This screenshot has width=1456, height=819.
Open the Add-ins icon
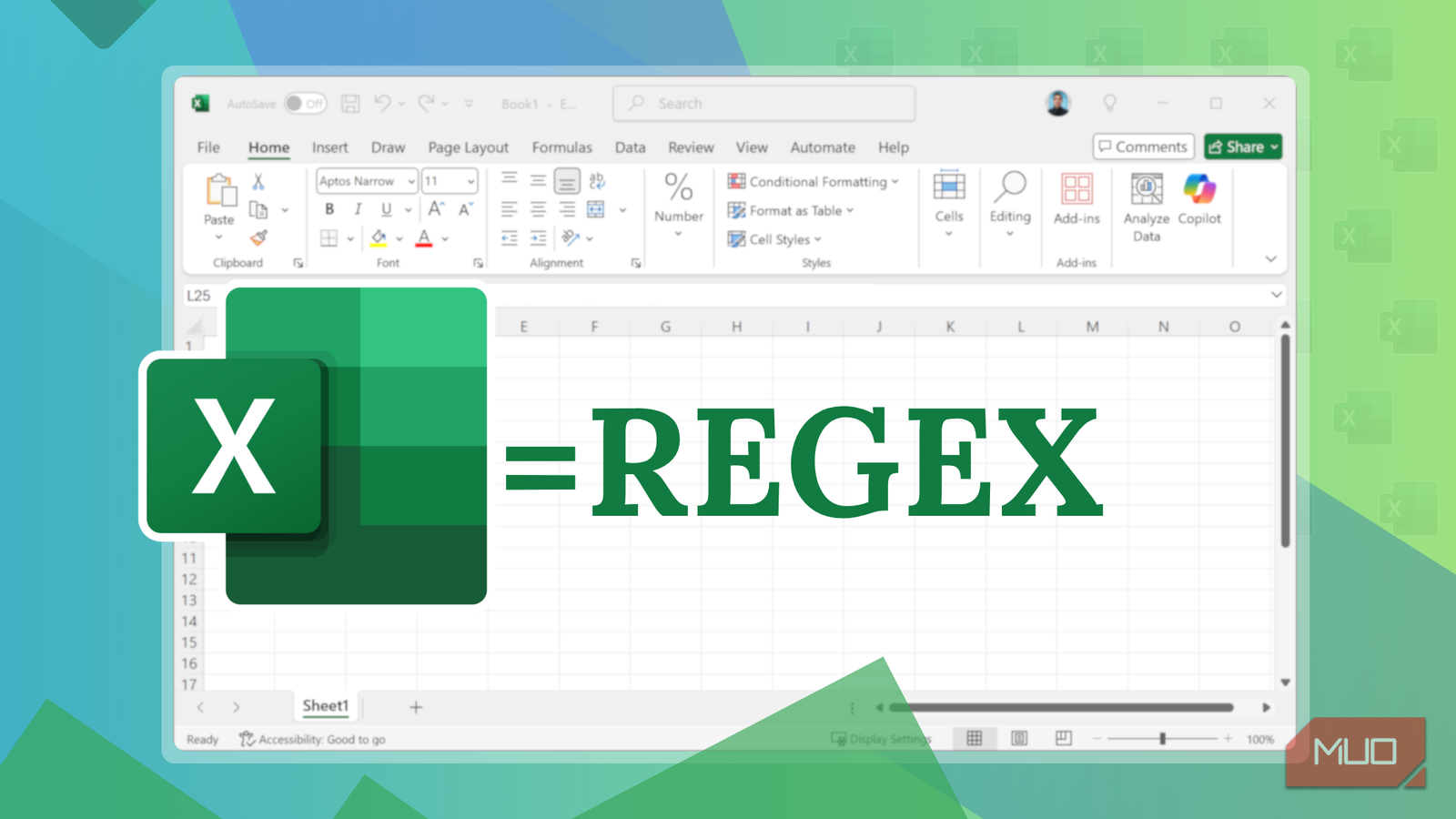tap(1077, 188)
